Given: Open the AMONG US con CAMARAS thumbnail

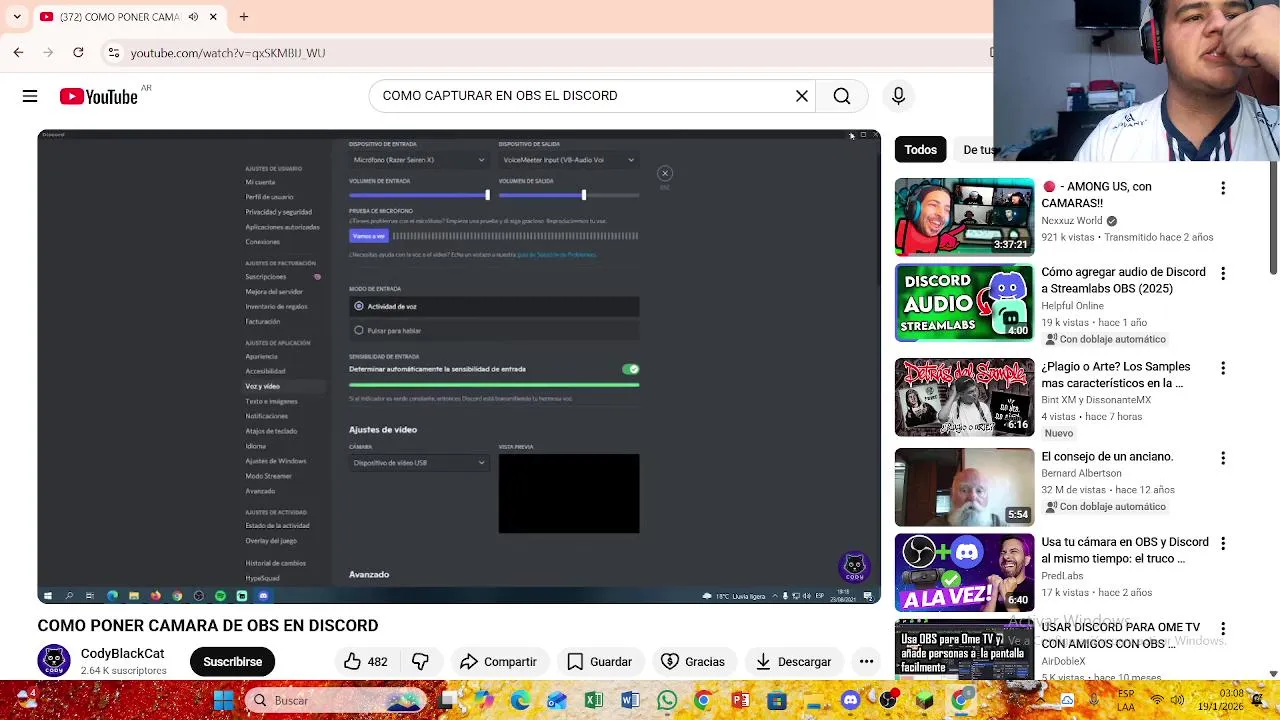Looking at the screenshot, I should (964, 217).
